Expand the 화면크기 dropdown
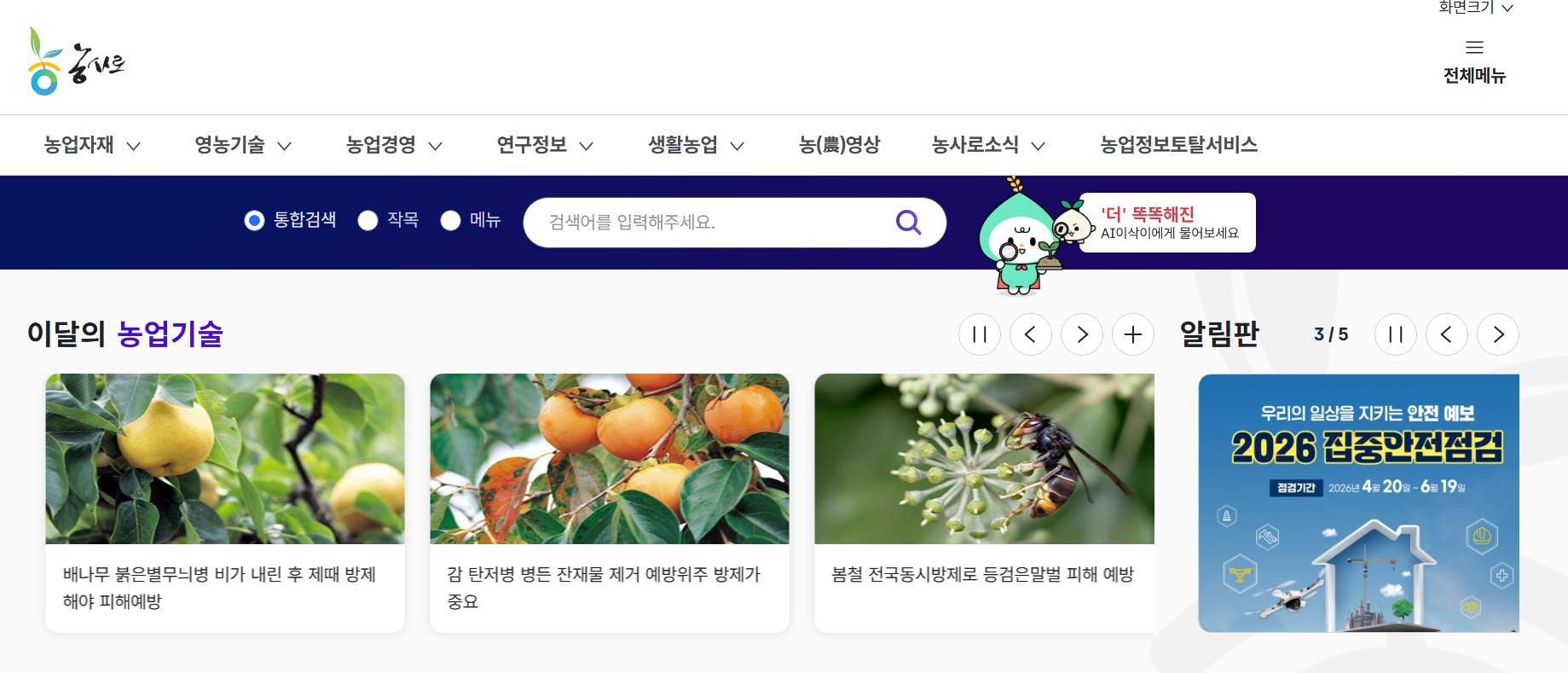1568x673 pixels. (1476, 8)
